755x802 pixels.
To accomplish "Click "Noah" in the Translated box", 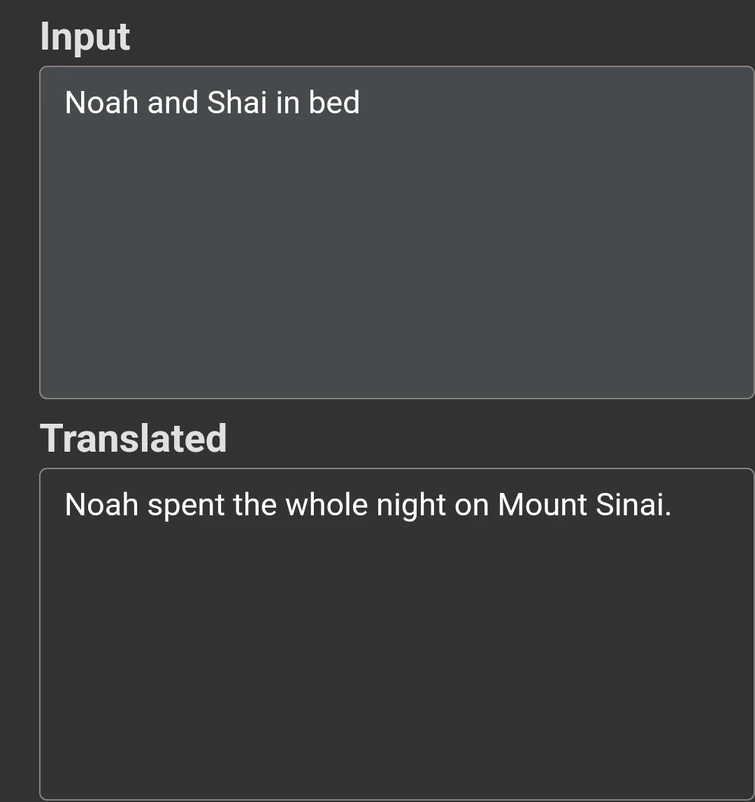I will [102, 506].
